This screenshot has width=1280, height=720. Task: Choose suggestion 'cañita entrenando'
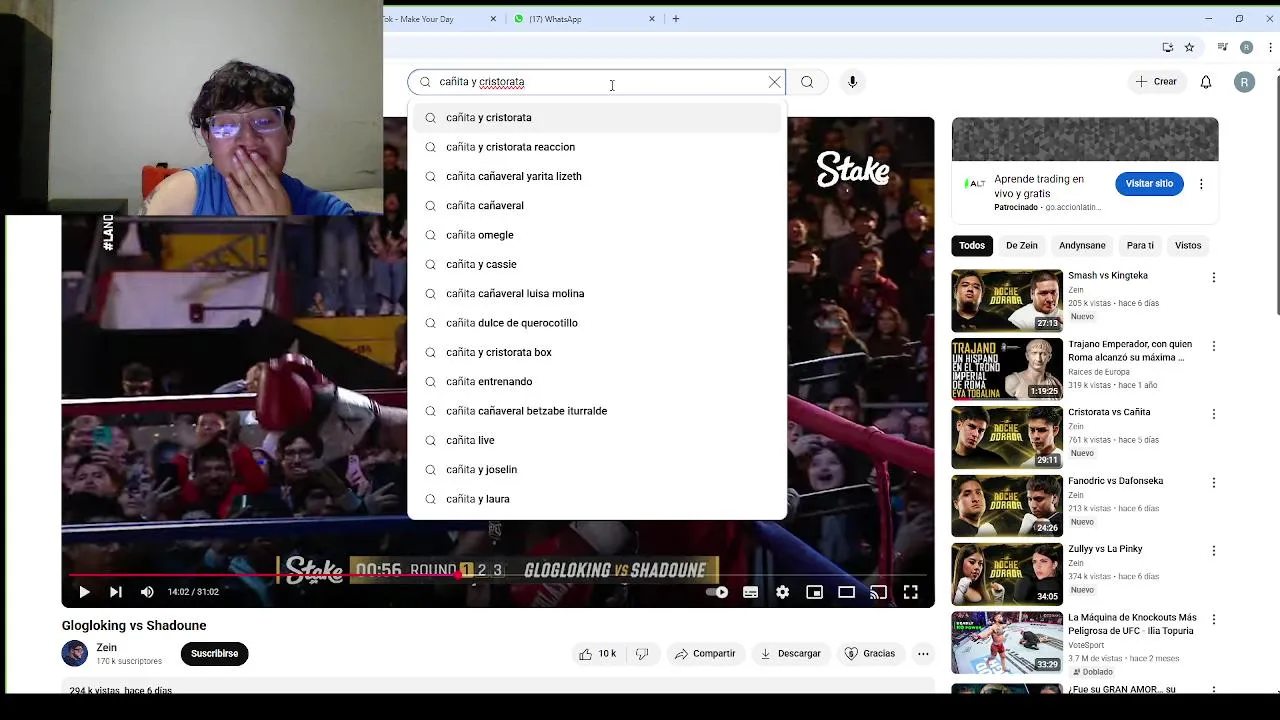597,381
